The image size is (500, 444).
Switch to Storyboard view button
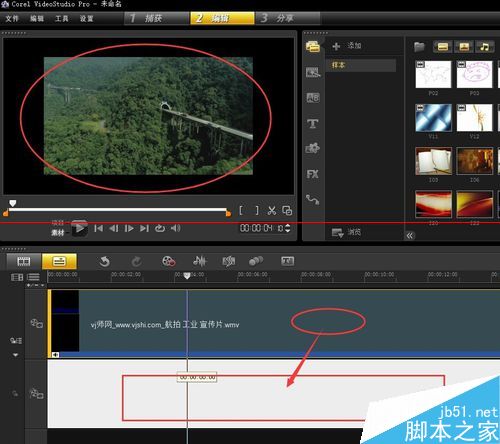[24, 261]
